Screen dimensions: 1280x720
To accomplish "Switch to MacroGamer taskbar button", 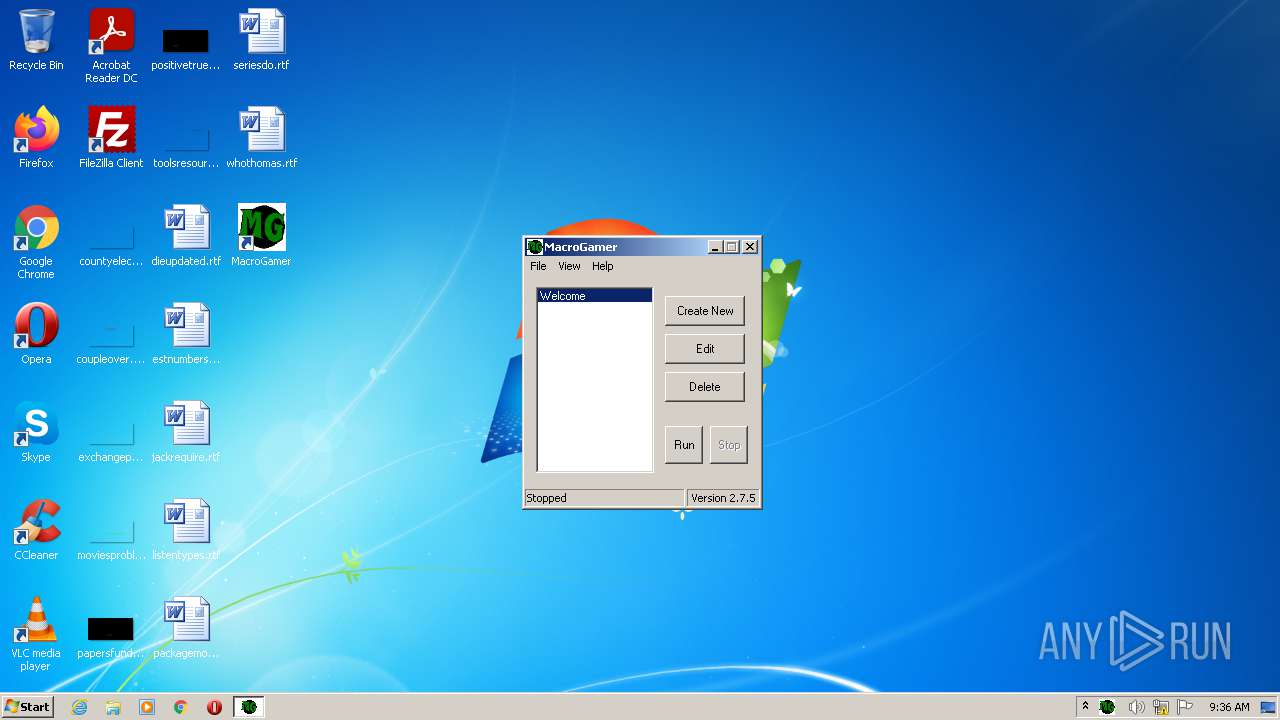I will click(x=249, y=707).
